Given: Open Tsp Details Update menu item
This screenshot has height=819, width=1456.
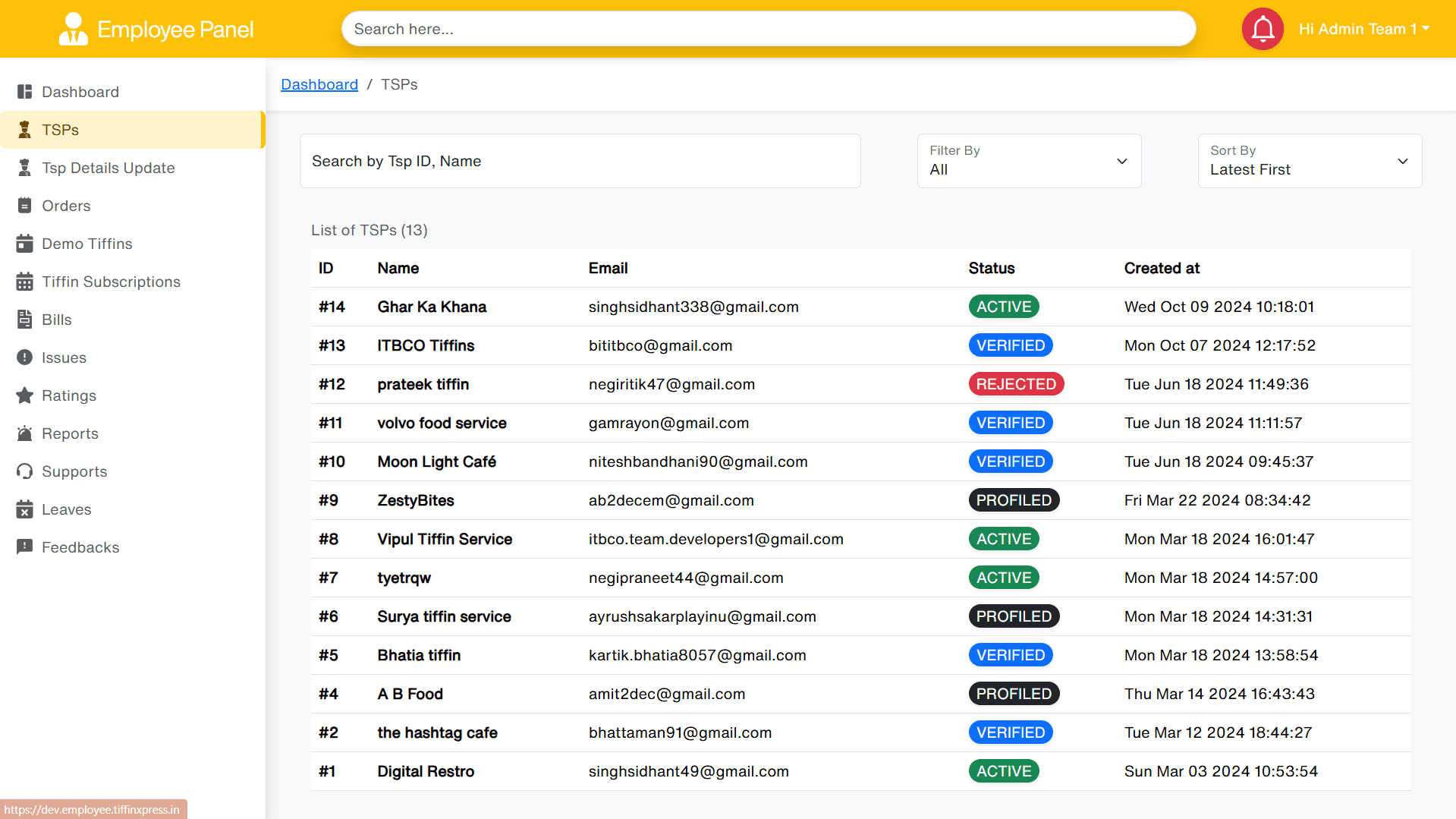Looking at the screenshot, I should [108, 168].
